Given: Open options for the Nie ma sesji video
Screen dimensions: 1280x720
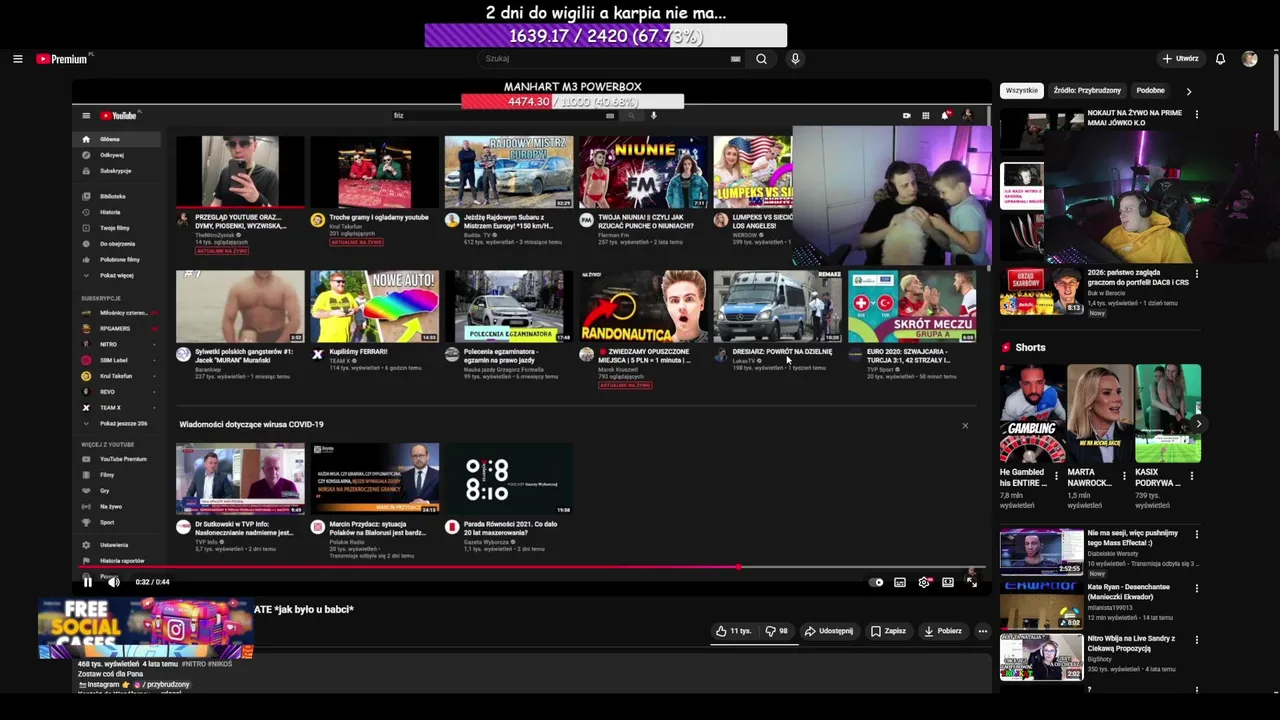Looking at the screenshot, I should click(x=1196, y=535).
